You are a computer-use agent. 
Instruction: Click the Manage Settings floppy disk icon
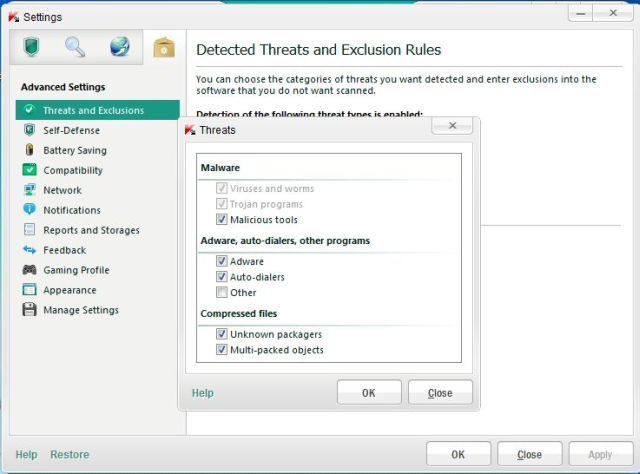(29, 310)
